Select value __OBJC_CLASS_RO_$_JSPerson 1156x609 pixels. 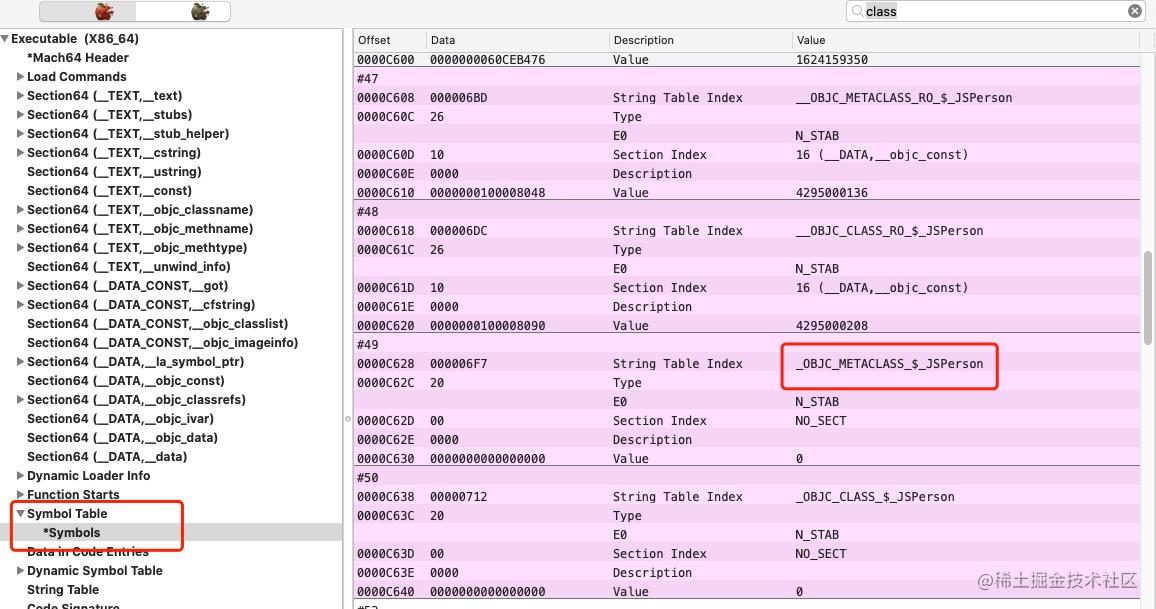[x=889, y=231]
